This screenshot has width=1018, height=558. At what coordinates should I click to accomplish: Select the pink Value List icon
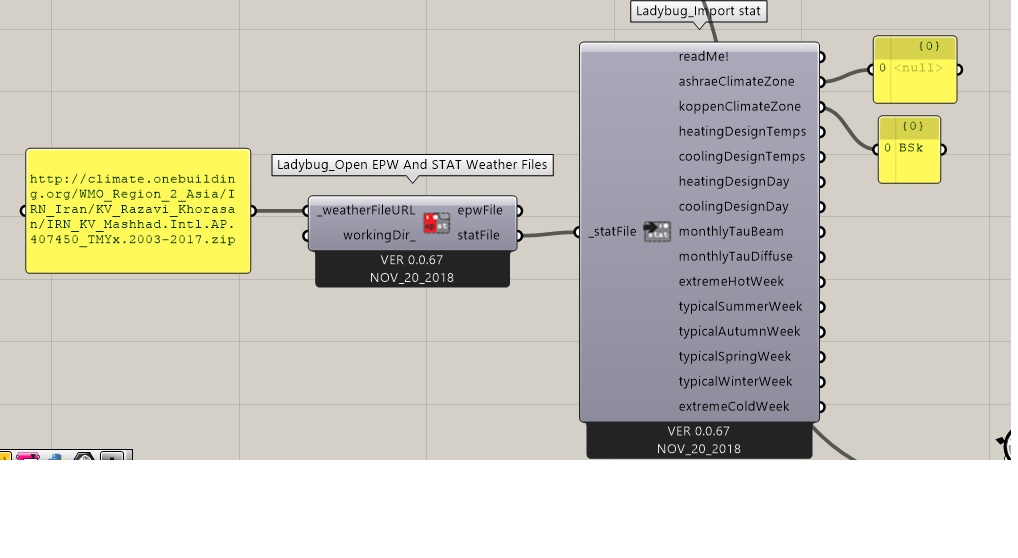coord(28,456)
